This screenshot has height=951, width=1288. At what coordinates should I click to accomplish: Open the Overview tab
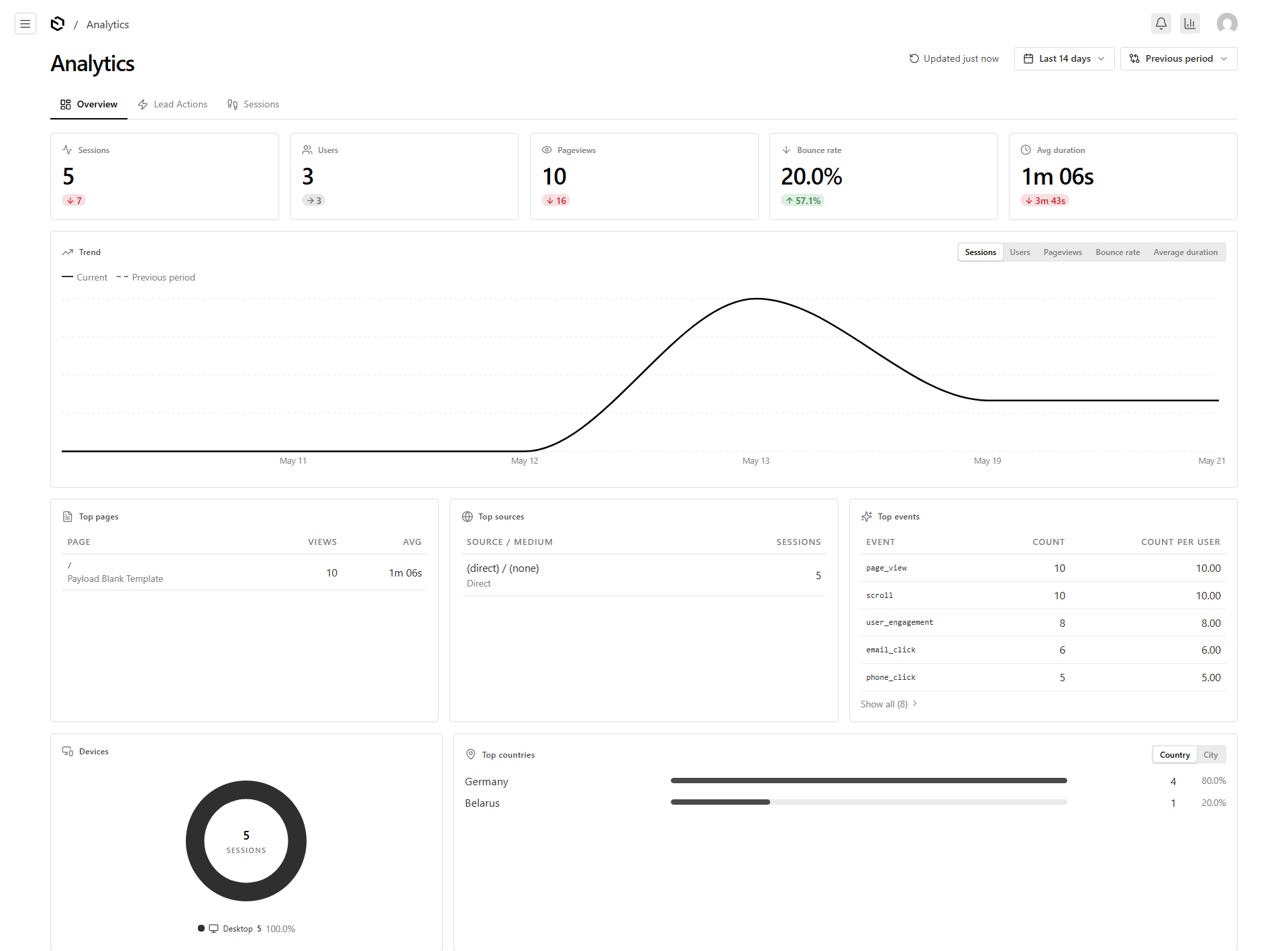89,105
